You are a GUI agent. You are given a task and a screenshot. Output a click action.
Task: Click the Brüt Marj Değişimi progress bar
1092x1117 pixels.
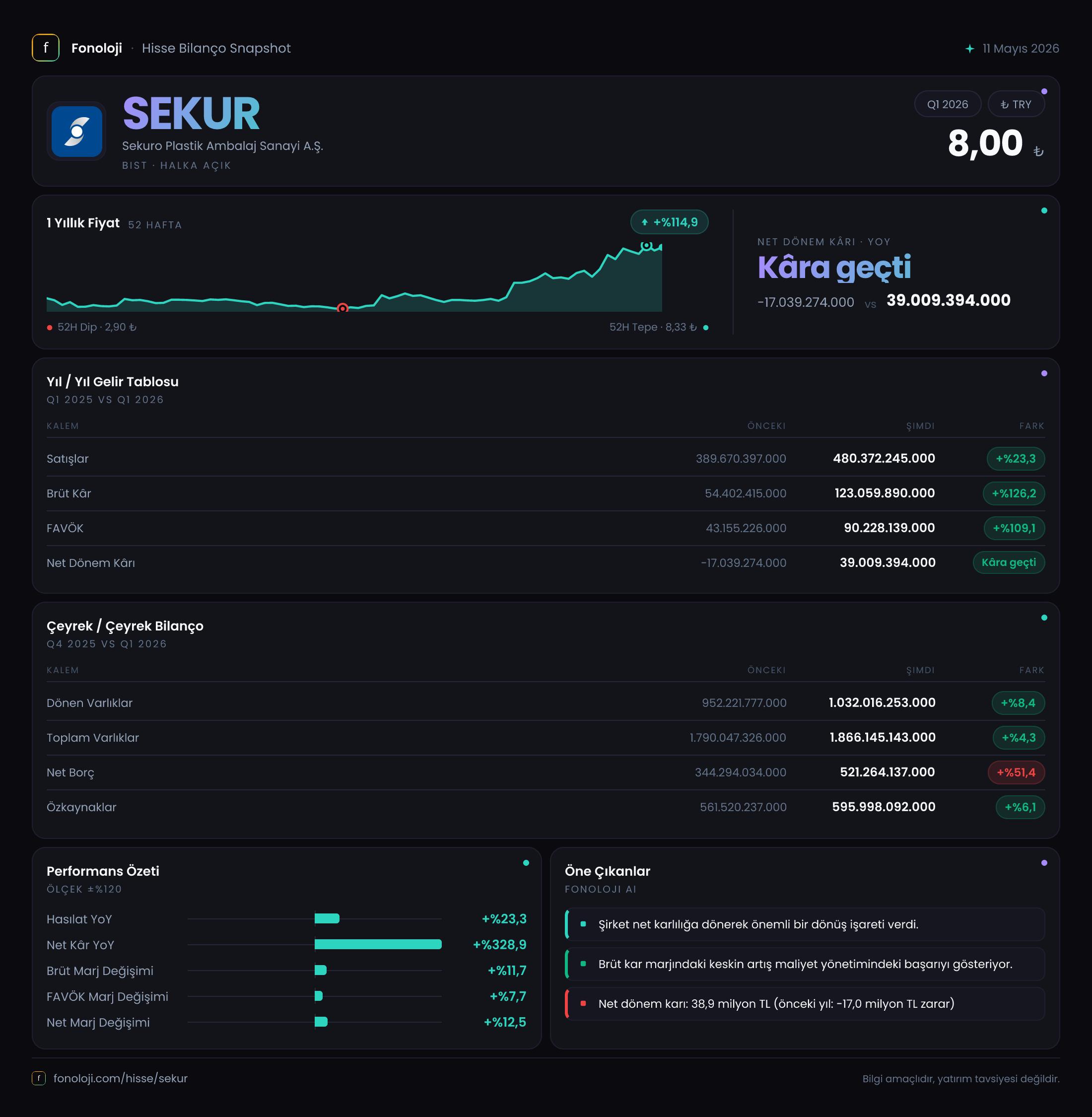321,971
